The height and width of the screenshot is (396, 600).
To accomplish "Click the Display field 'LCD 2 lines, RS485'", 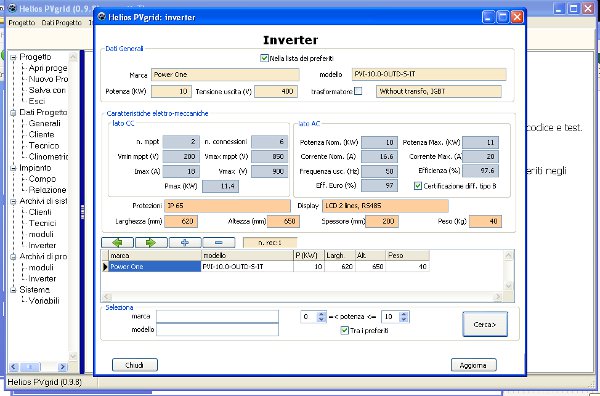I will click(385, 206).
